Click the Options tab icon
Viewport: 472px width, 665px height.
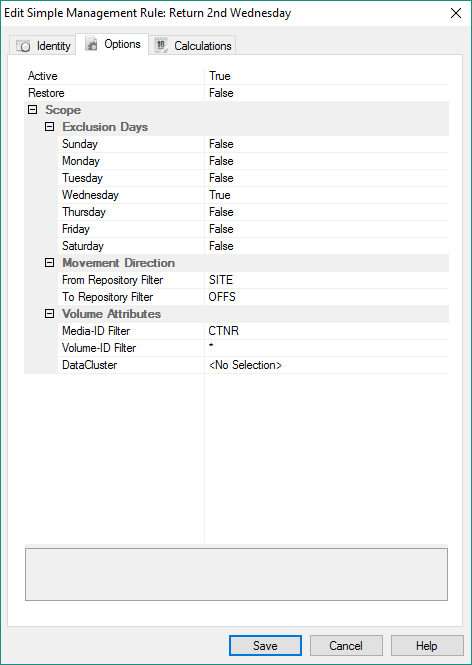point(91,44)
